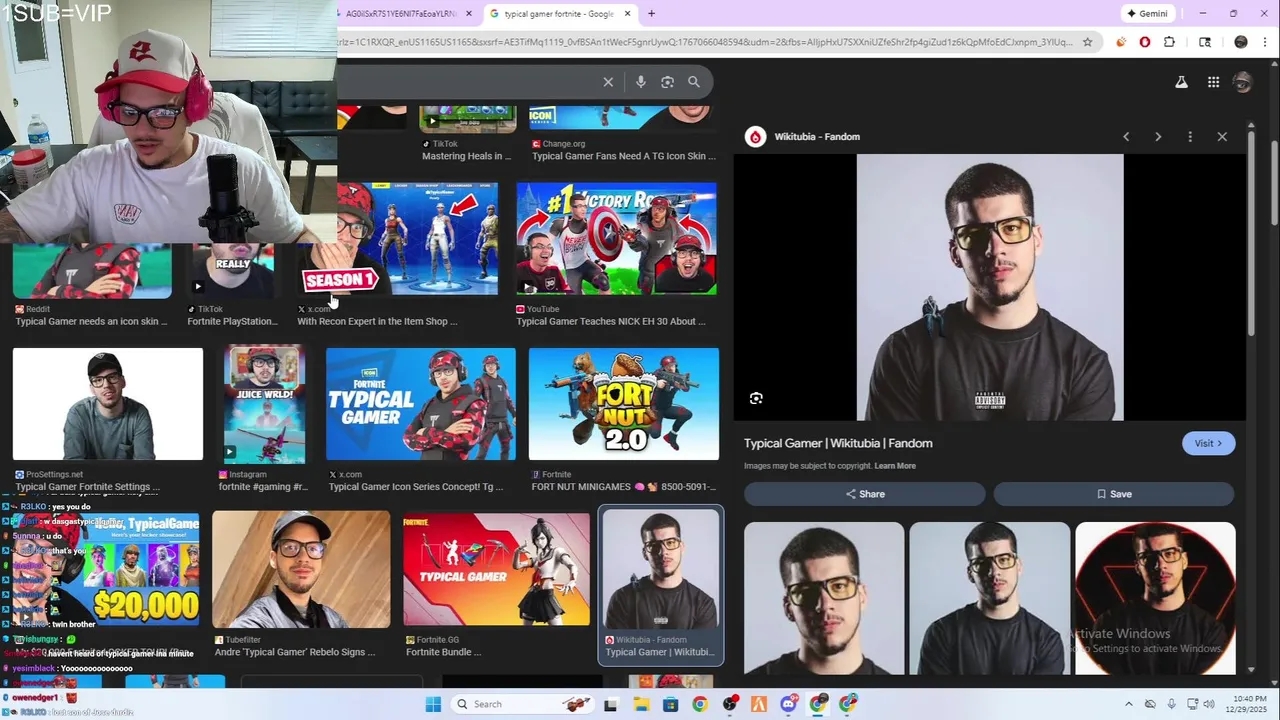Click the Wikitubia - Fandom source header
This screenshot has height=720, width=1280.
pyautogui.click(x=803, y=136)
